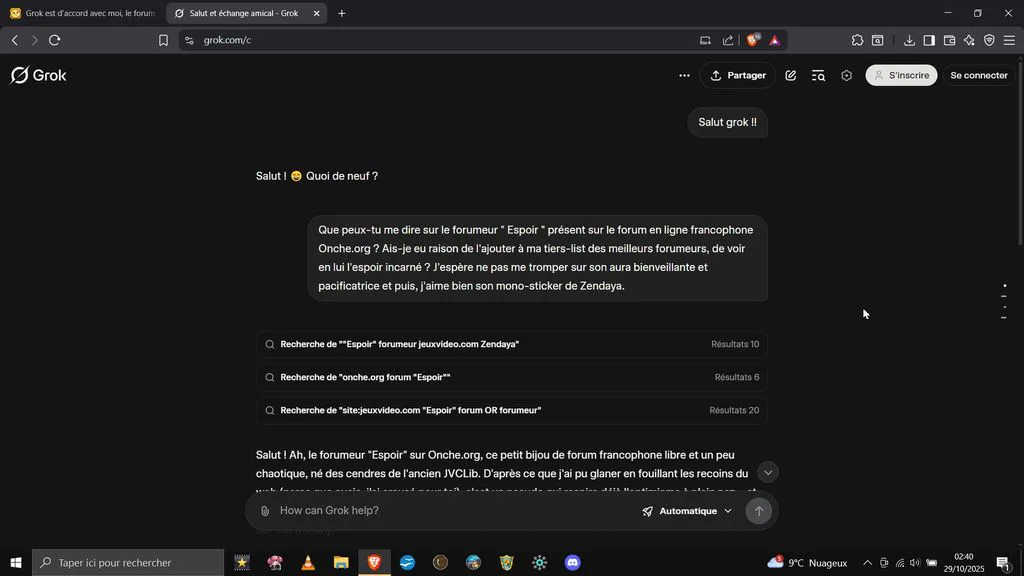Close the "Salut et échange amical" tab
The width and height of the screenshot is (1024, 576).
pyautogui.click(x=317, y=13)
